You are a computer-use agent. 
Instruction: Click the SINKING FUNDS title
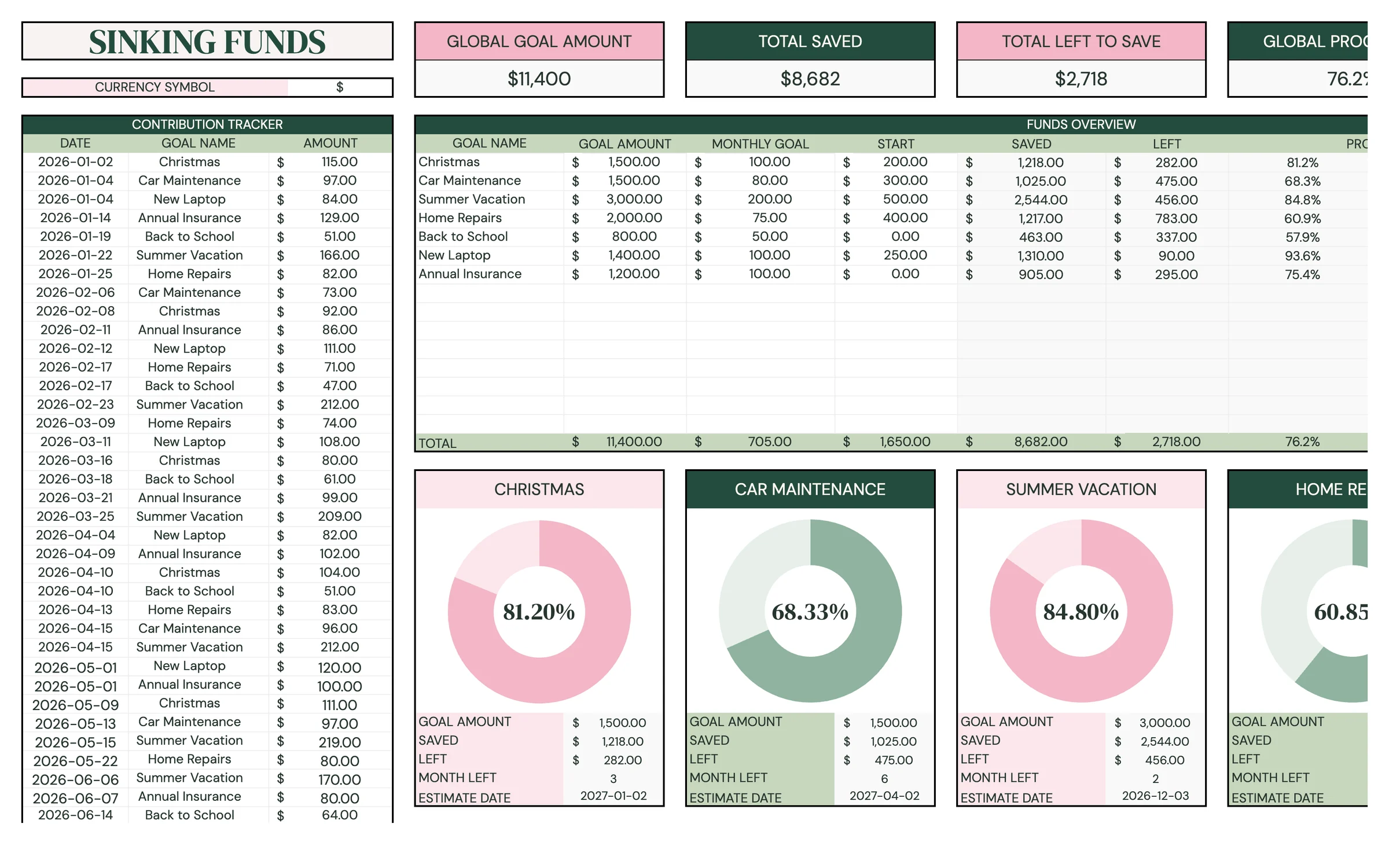(207, 42)
